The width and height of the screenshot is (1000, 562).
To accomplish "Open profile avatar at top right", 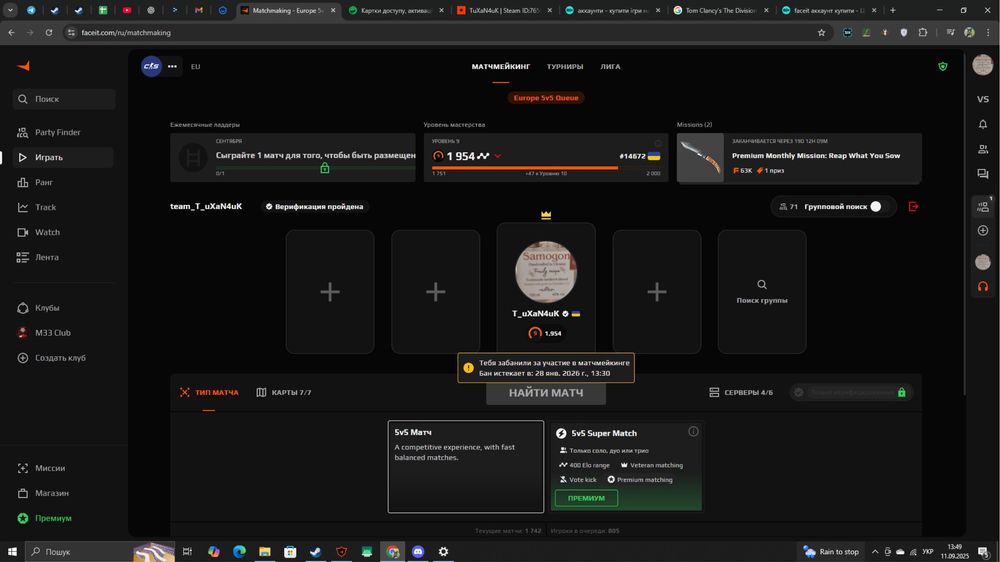I will point(983,64).
